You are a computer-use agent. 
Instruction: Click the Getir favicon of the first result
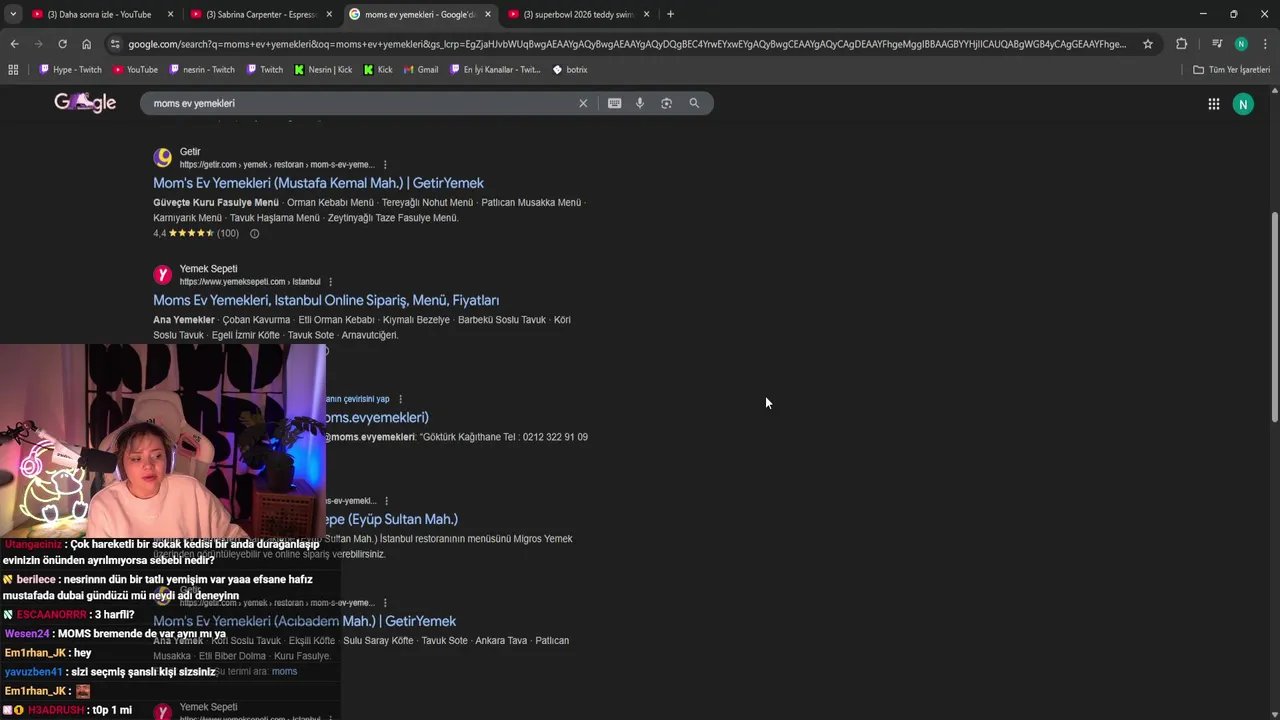pos(162,158)
